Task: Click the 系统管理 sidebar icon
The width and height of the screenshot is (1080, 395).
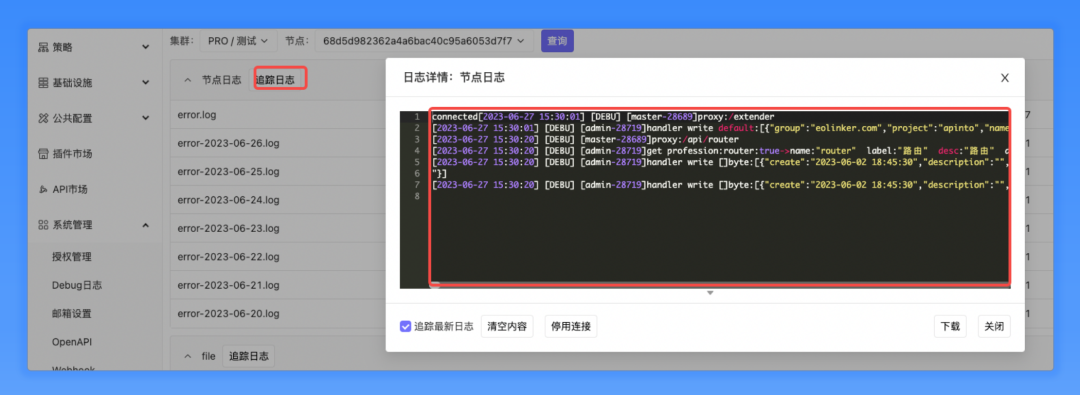Action: 43,225
